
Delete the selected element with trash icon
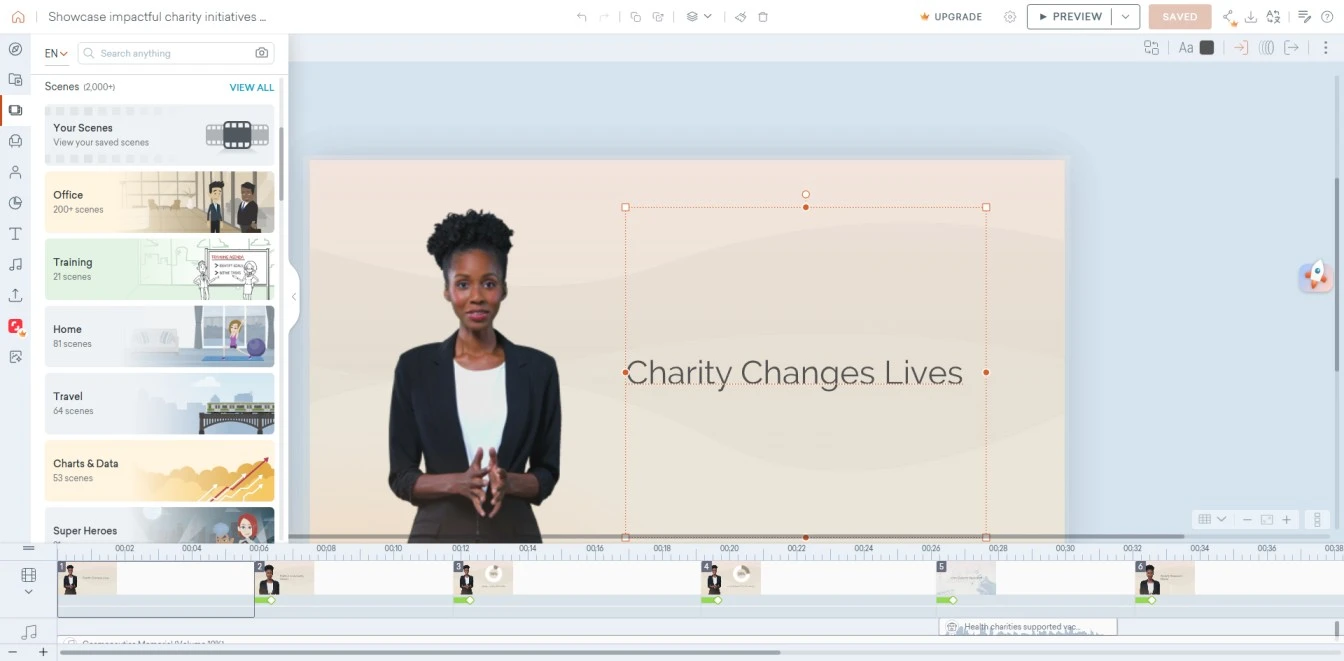763,17
